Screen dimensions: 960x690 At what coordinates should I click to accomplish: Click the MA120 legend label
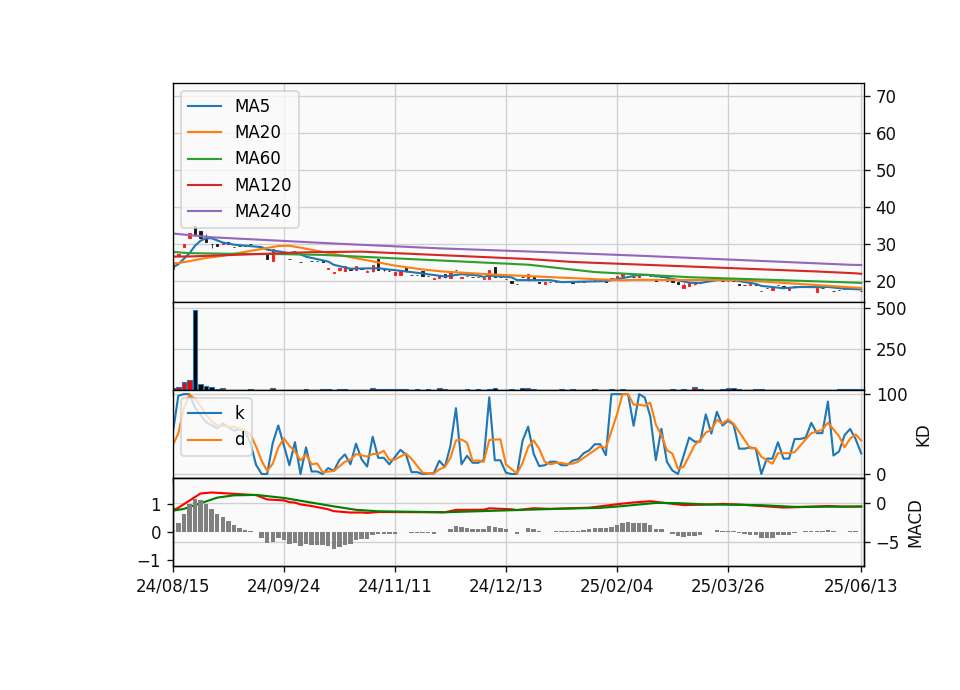(x=263, y=185)
